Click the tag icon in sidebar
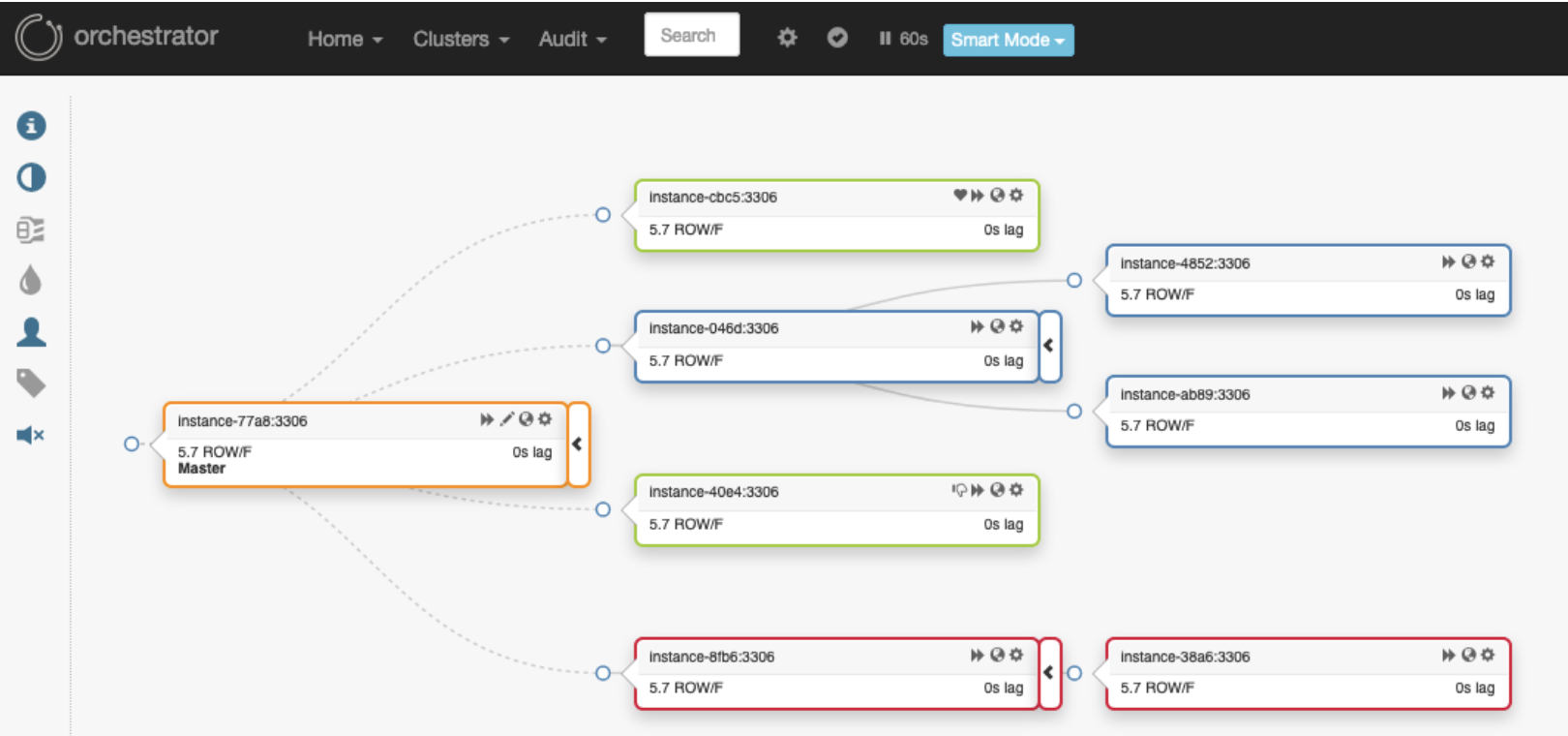This screenshot has height=736, width=1568. click(x=31, y=383)
